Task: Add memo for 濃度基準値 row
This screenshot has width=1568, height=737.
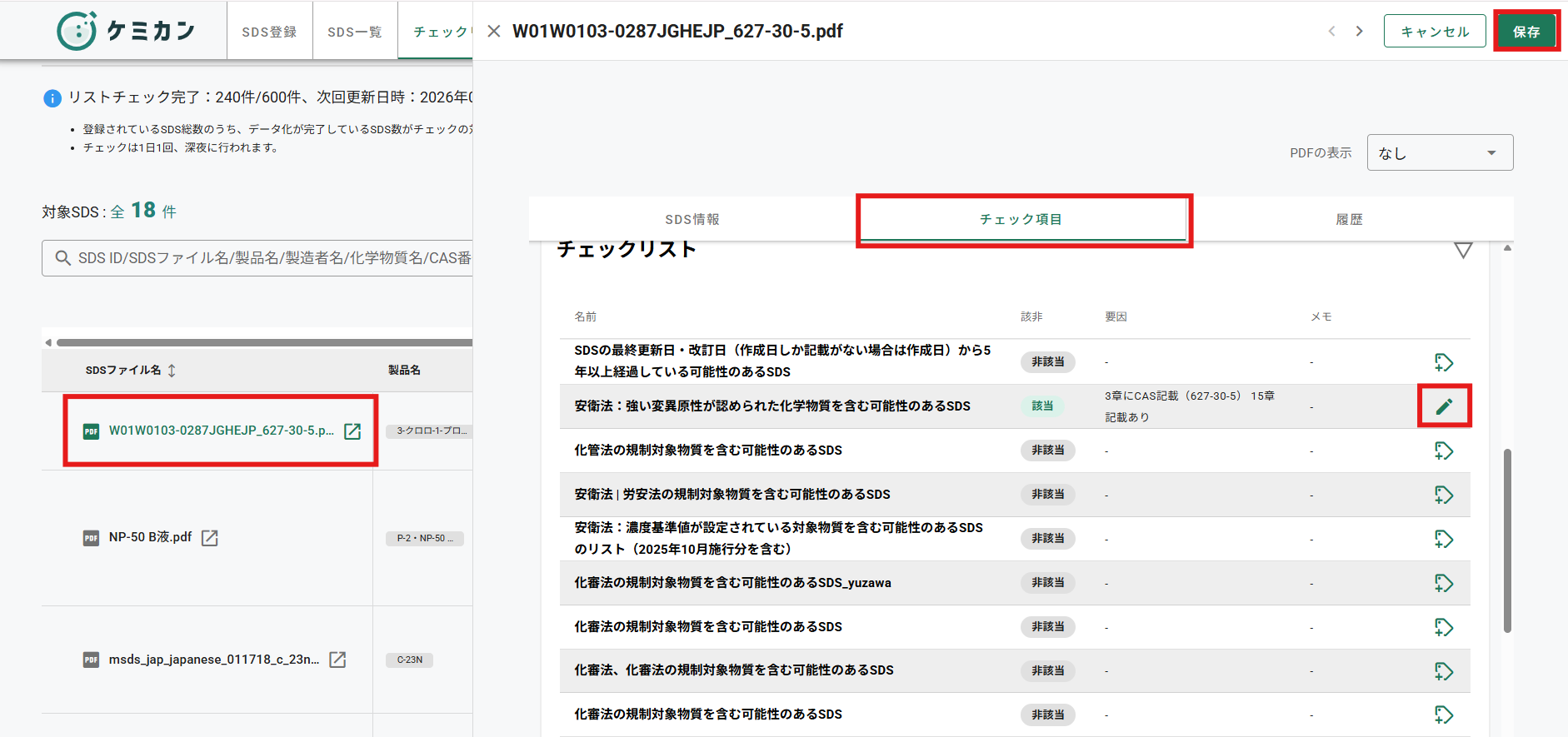Action: (x=1444, y=539)
